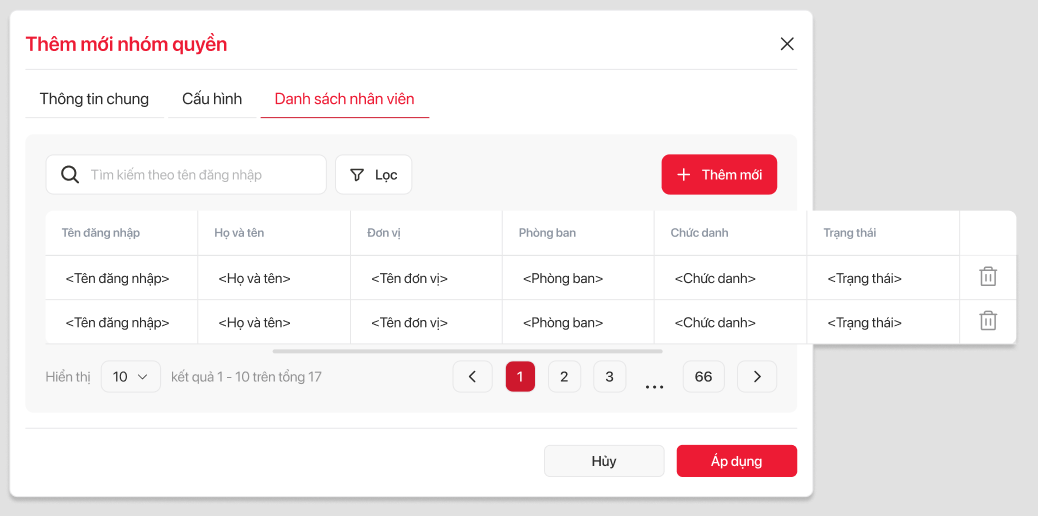Click the horizontal scrollbar under the table
Screen dimensions: 1038x516
467,351
